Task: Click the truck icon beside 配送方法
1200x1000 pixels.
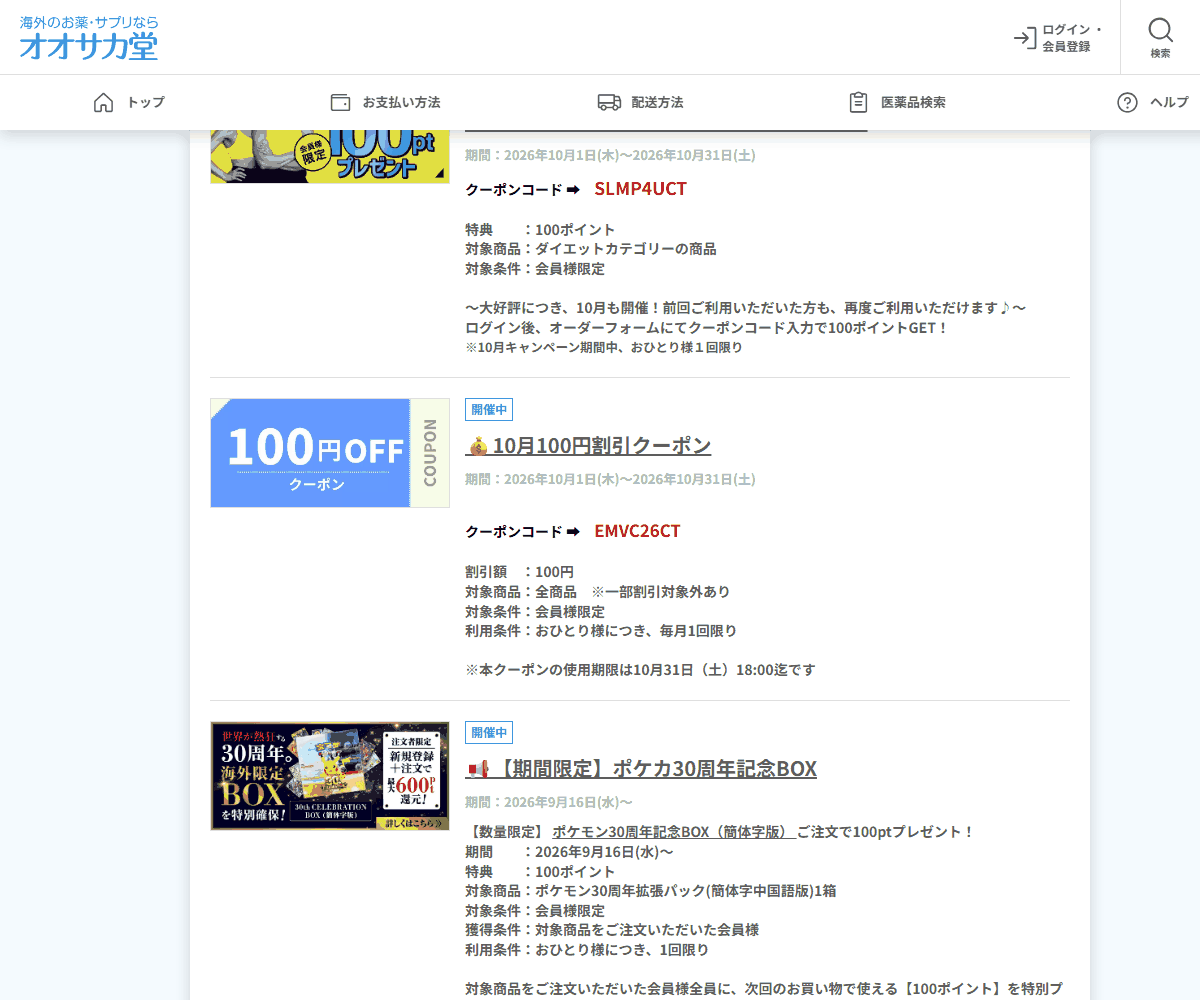Action: pyautogui.click(x=609, y=102)
